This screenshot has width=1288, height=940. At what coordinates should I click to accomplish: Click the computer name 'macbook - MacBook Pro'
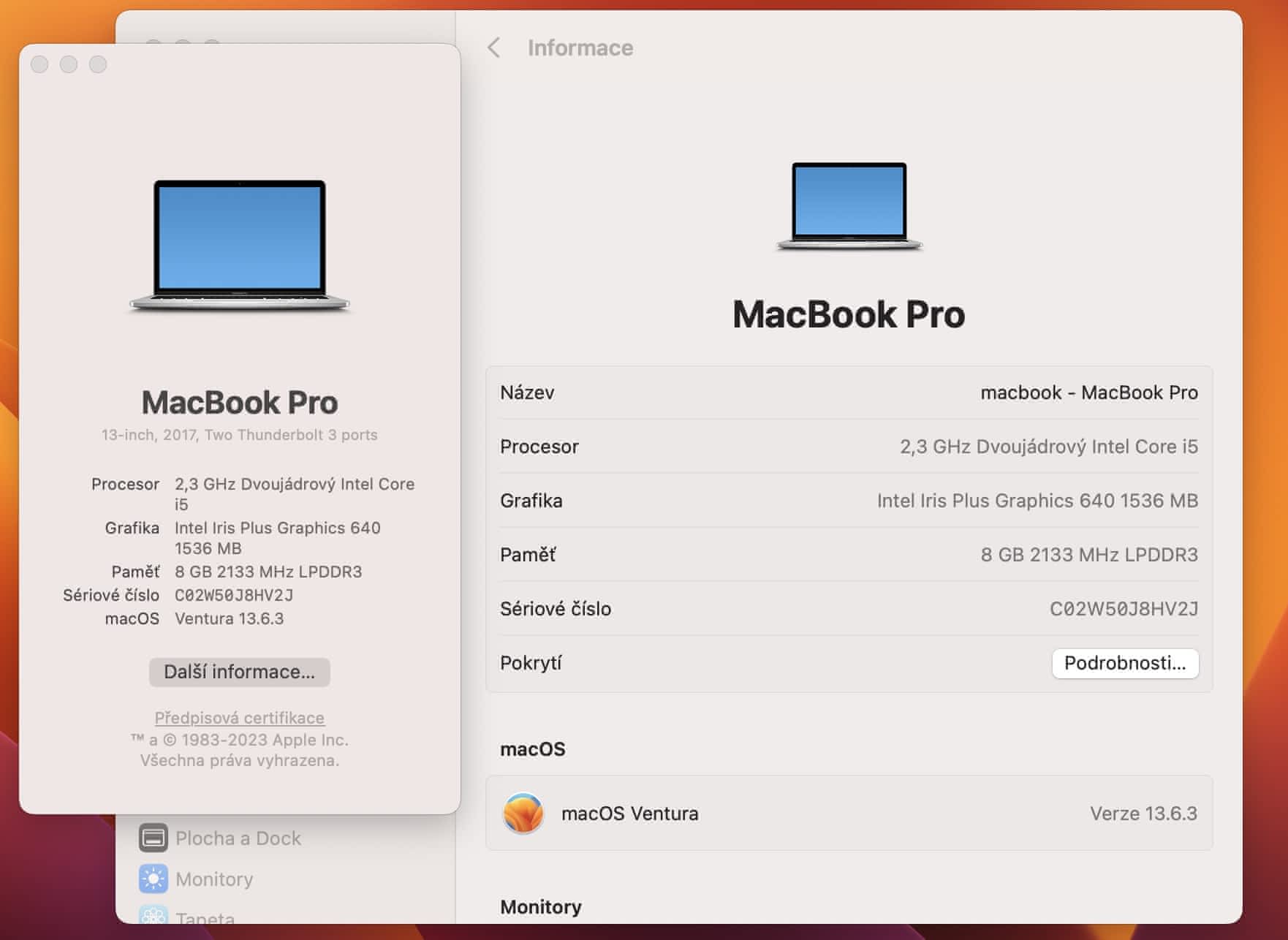(x=1089, y=393)
